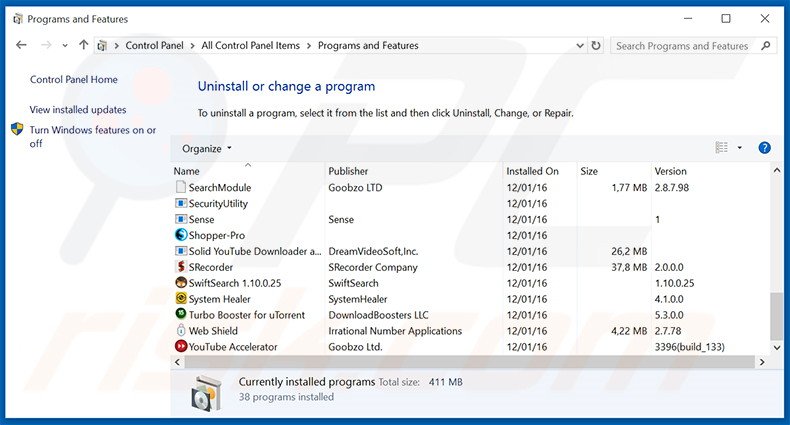Select SwiftSearch 1.10.0.25 program name
Image resolution: width=790 pixels, height=425 pixels.
tap(235, 283)
